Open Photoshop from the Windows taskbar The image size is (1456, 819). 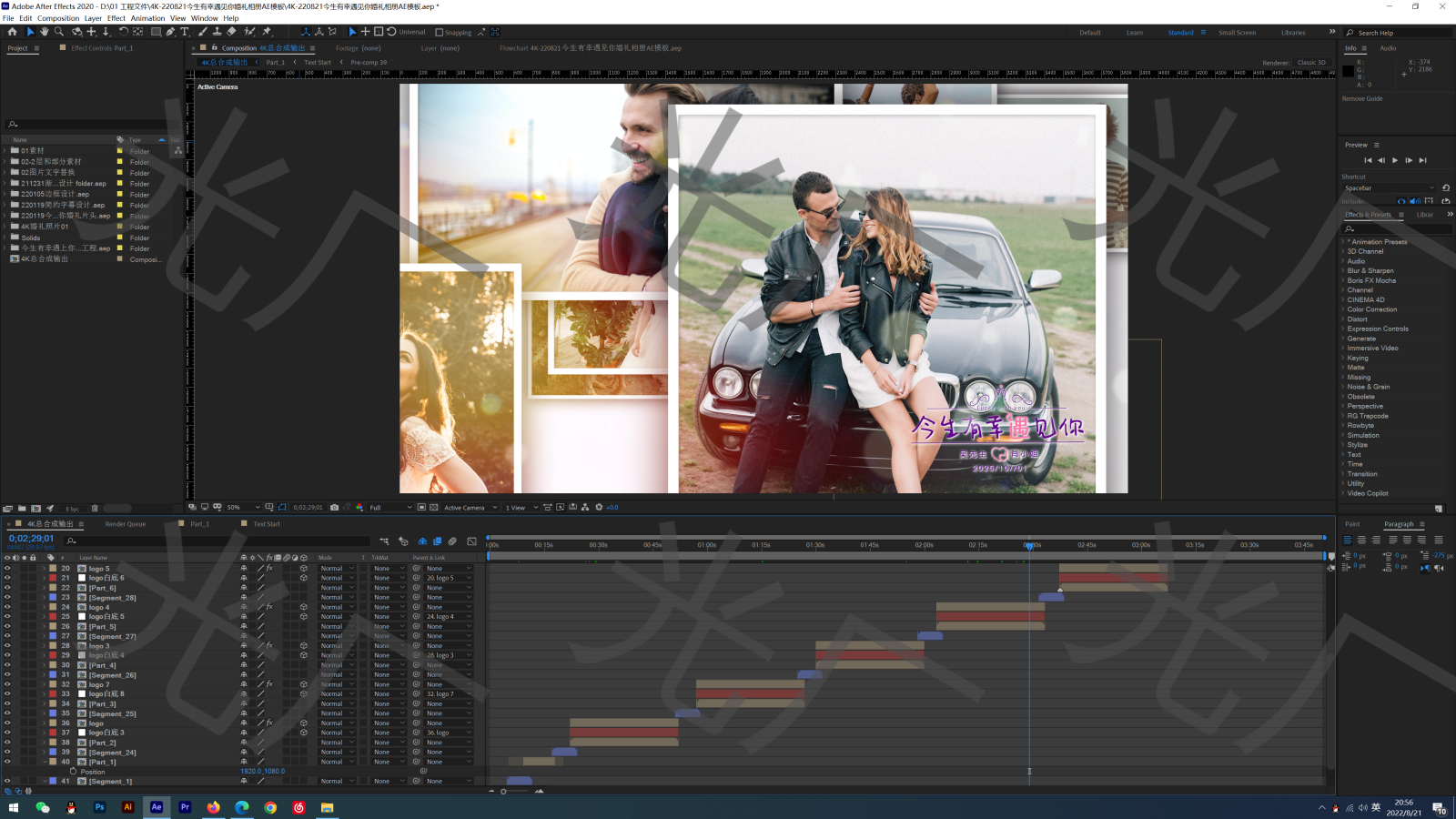[x=99, y=807]
